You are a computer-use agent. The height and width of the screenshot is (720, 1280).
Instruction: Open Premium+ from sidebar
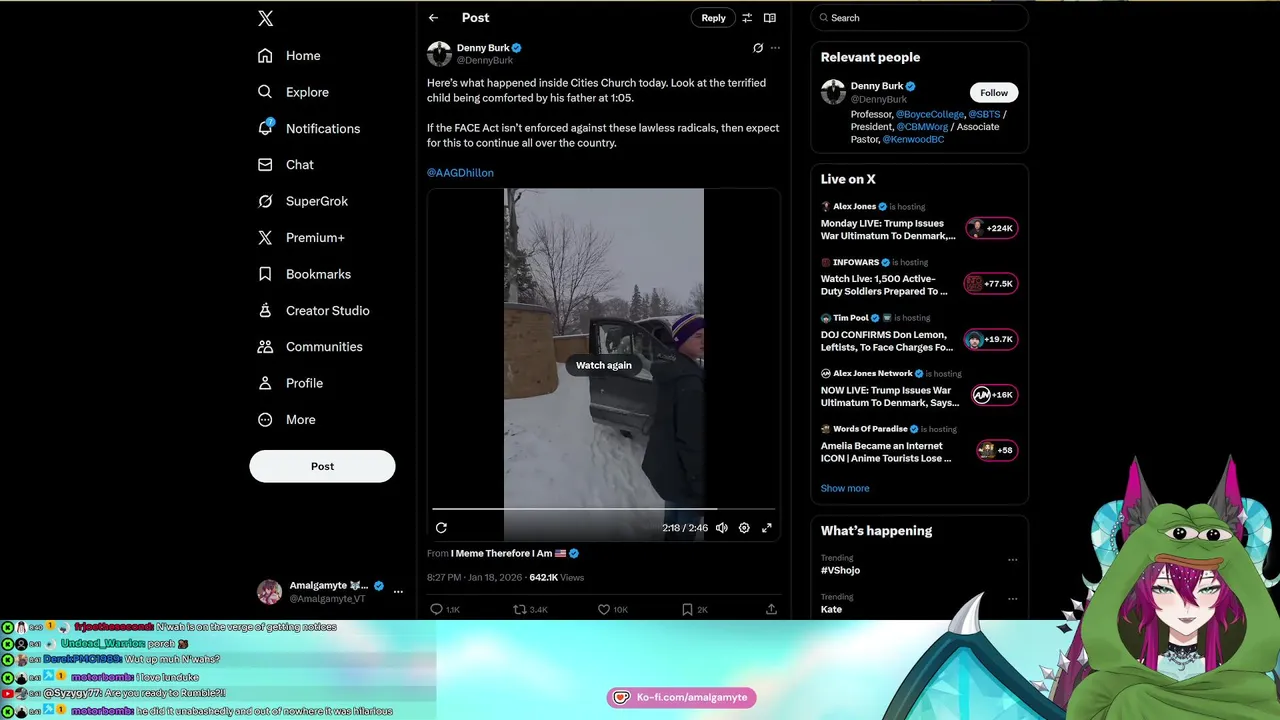[x=301, y=237]
